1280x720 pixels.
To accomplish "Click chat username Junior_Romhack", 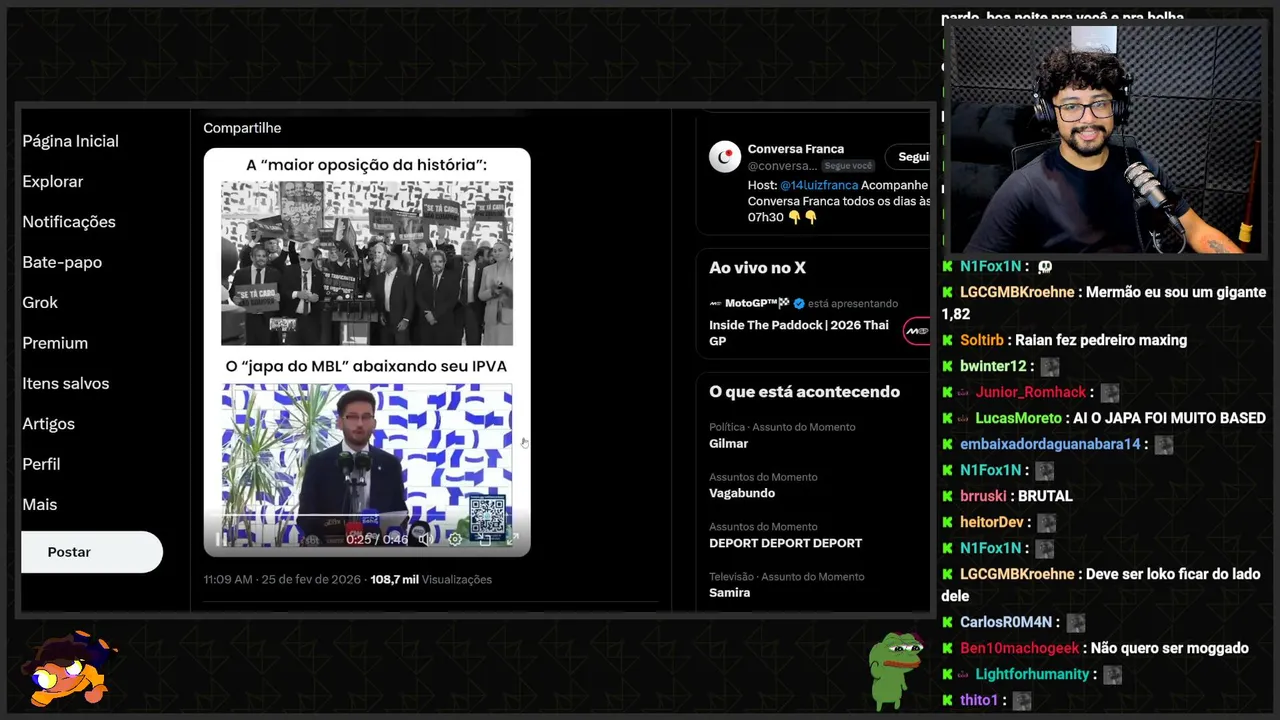I will [1030, 392].
